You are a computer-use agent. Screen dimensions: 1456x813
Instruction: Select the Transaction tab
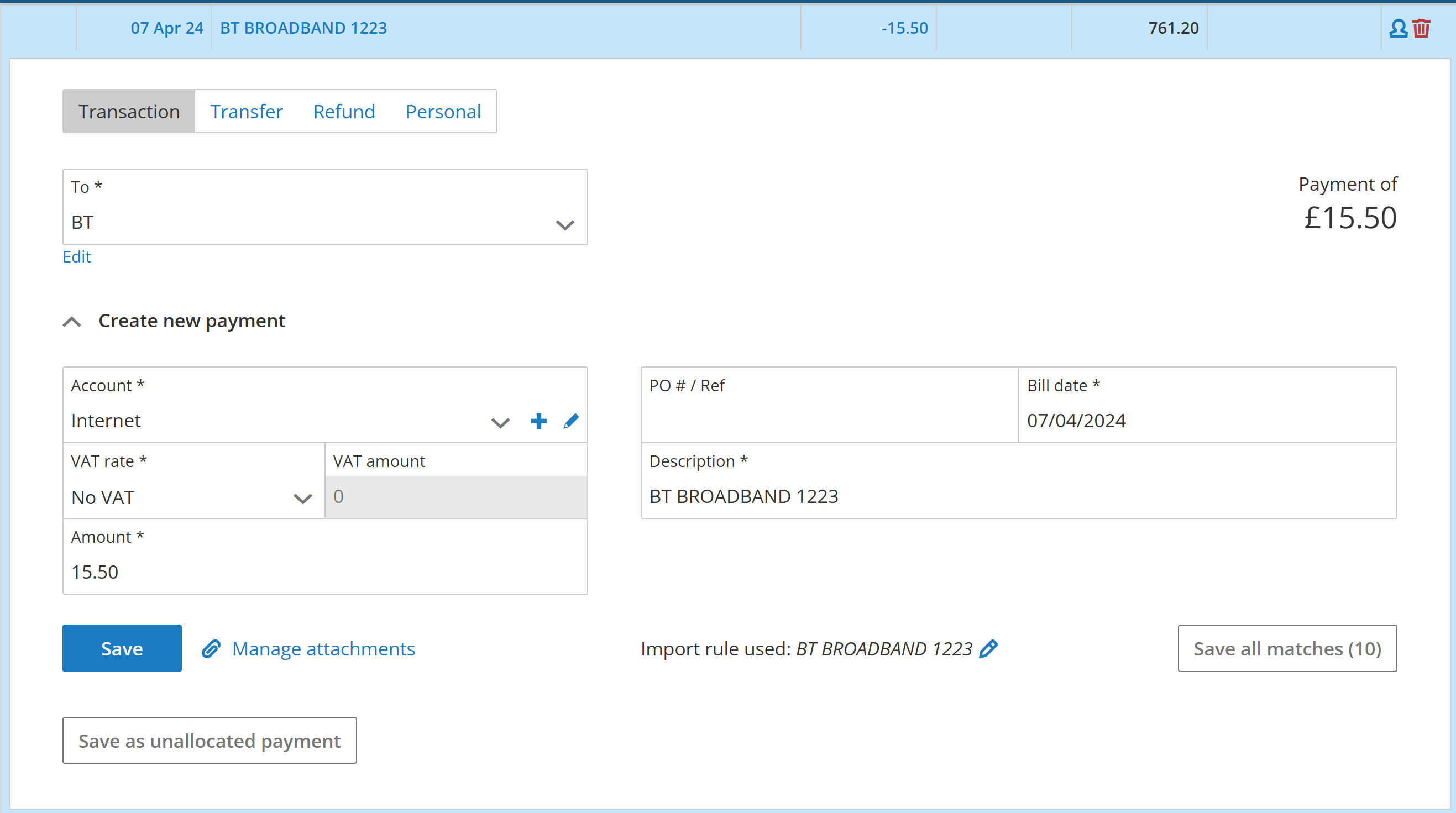click(x=129, y=111)
